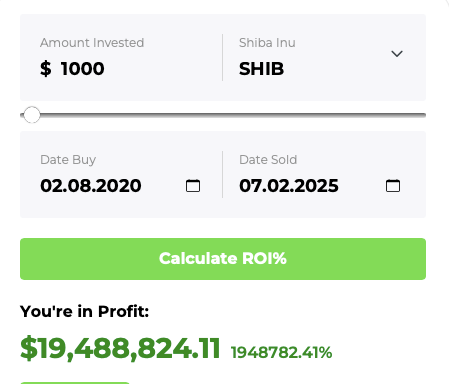
Task: Click the dollar sign before 1000
Action: 46,69
